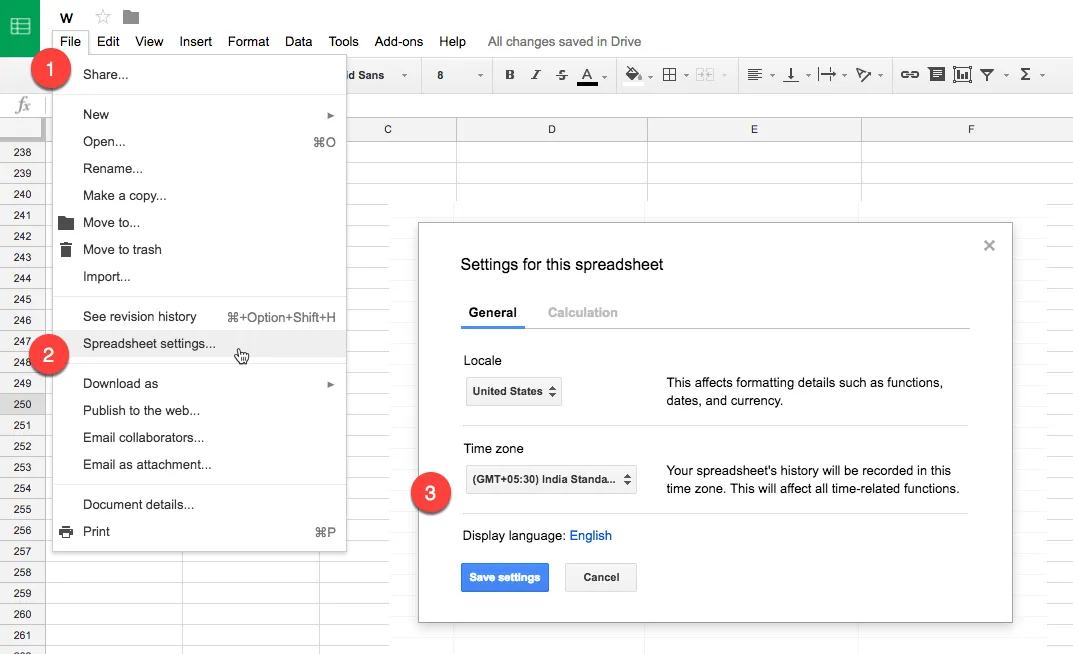
Task: Insert a chart using the toolbar icon
Action: (x=962, y=75)
